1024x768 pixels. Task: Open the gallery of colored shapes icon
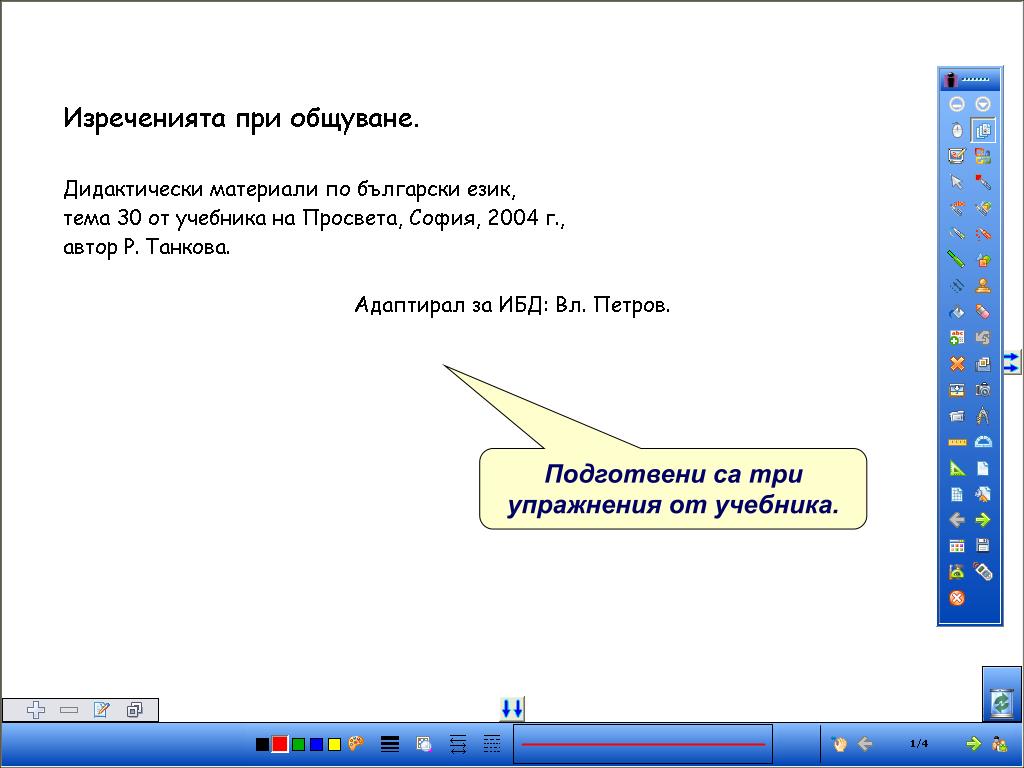[x=983, y=156]
